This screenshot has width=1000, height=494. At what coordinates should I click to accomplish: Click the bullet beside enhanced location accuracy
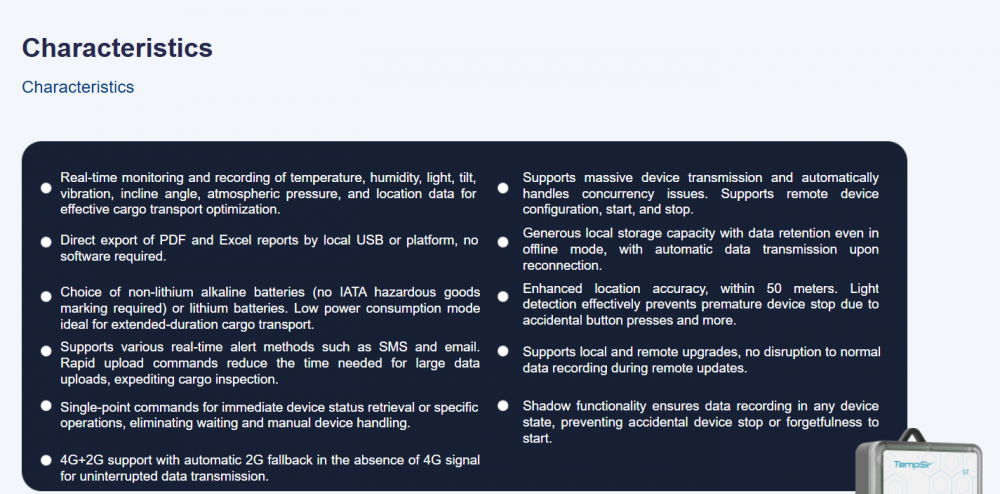click(502, 297)
